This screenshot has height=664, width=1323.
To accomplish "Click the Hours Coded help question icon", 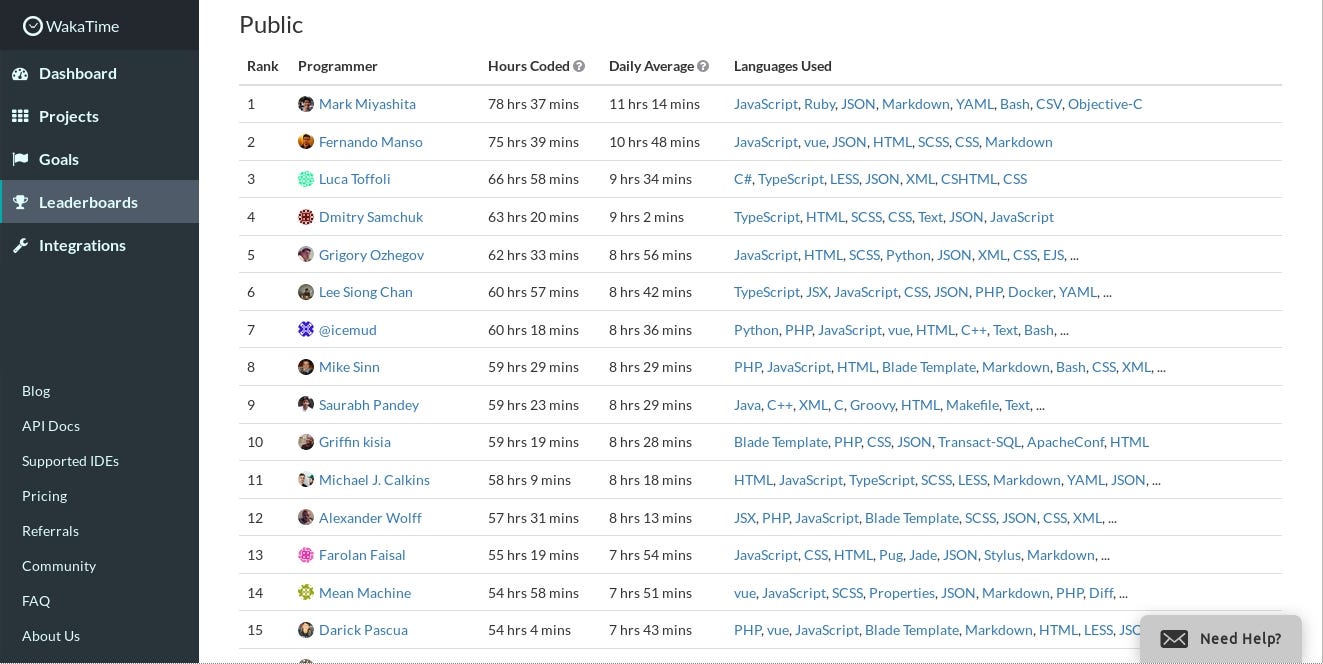I will pyautogui.click(x=579, y=66).
